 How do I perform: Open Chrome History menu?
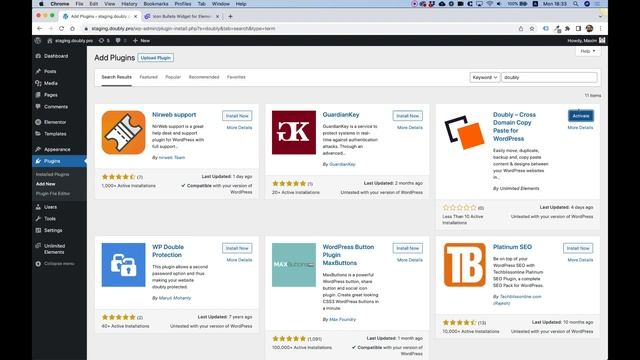(x=129, y=4)
